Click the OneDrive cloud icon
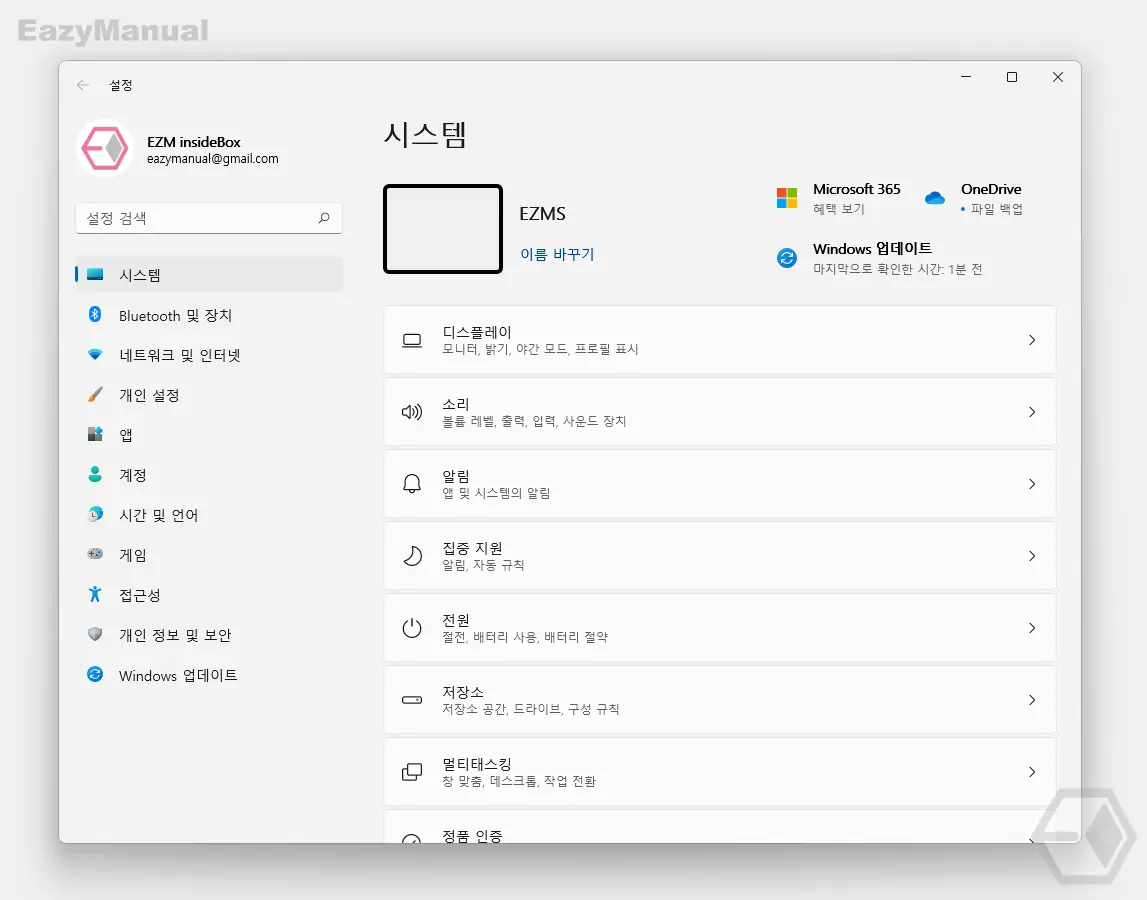1147x900 pixels. coord(935,198)
